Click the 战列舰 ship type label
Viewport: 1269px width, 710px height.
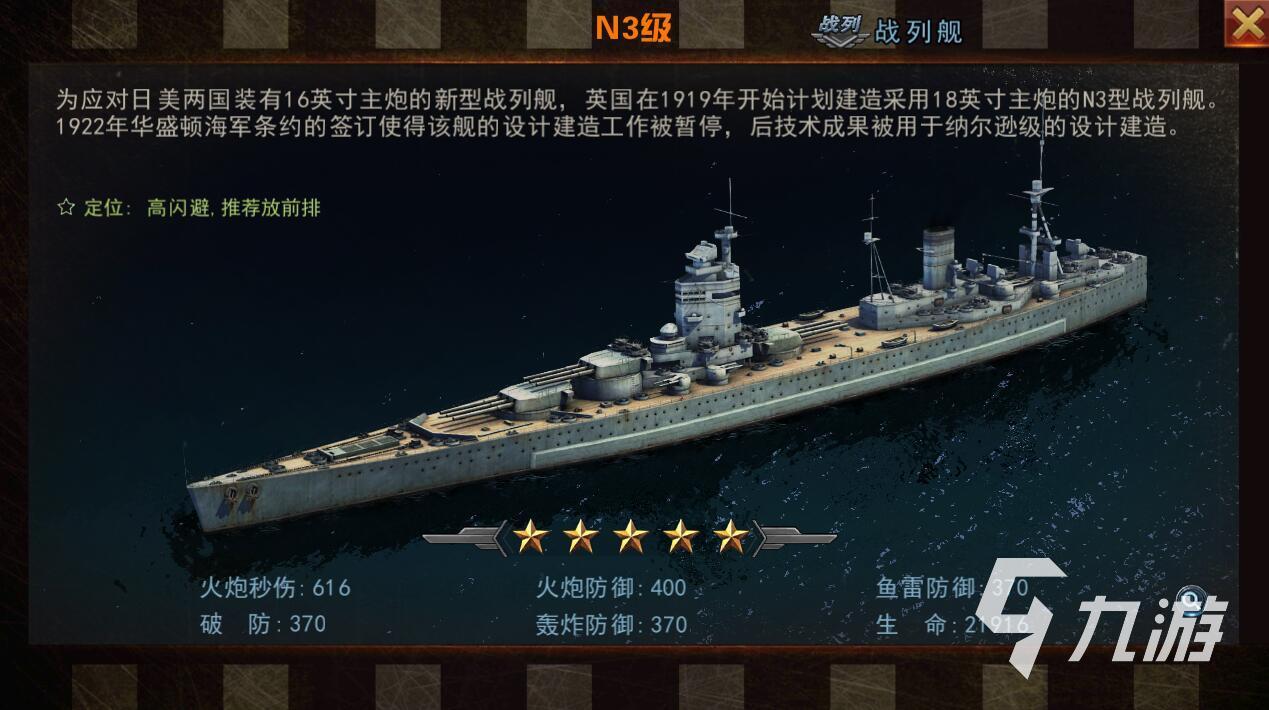918,32
